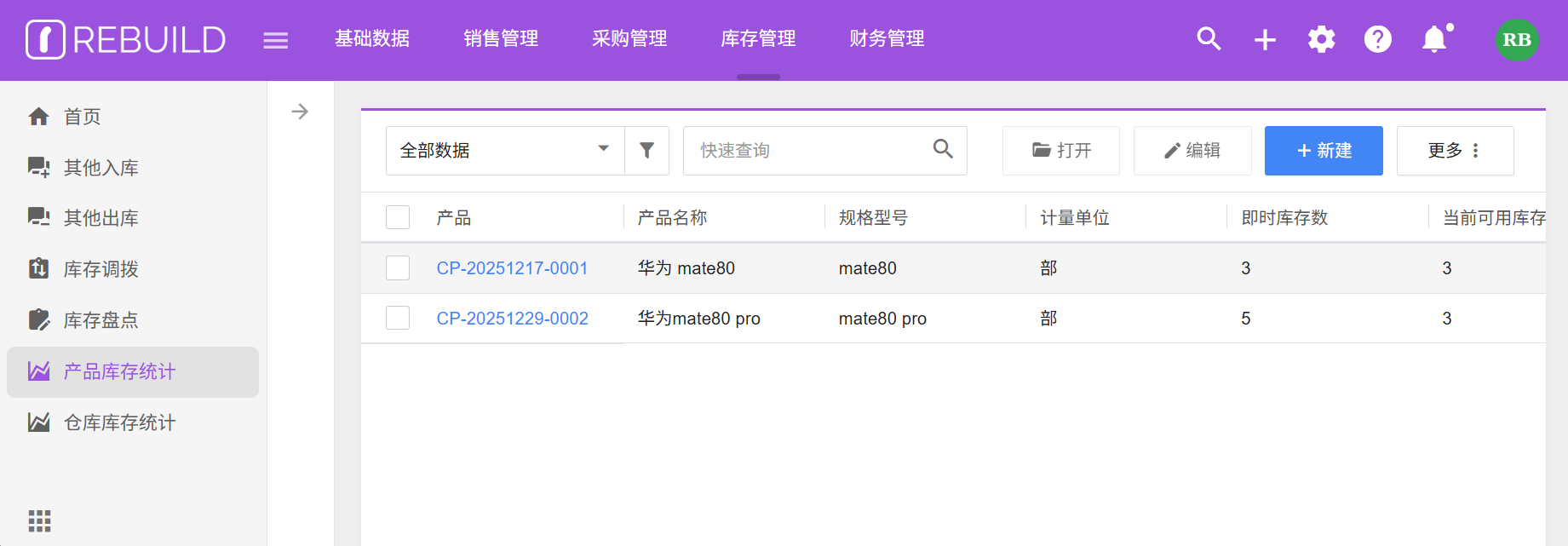
Task: Check the row for 华为mate80 pro
Action: 398,318
